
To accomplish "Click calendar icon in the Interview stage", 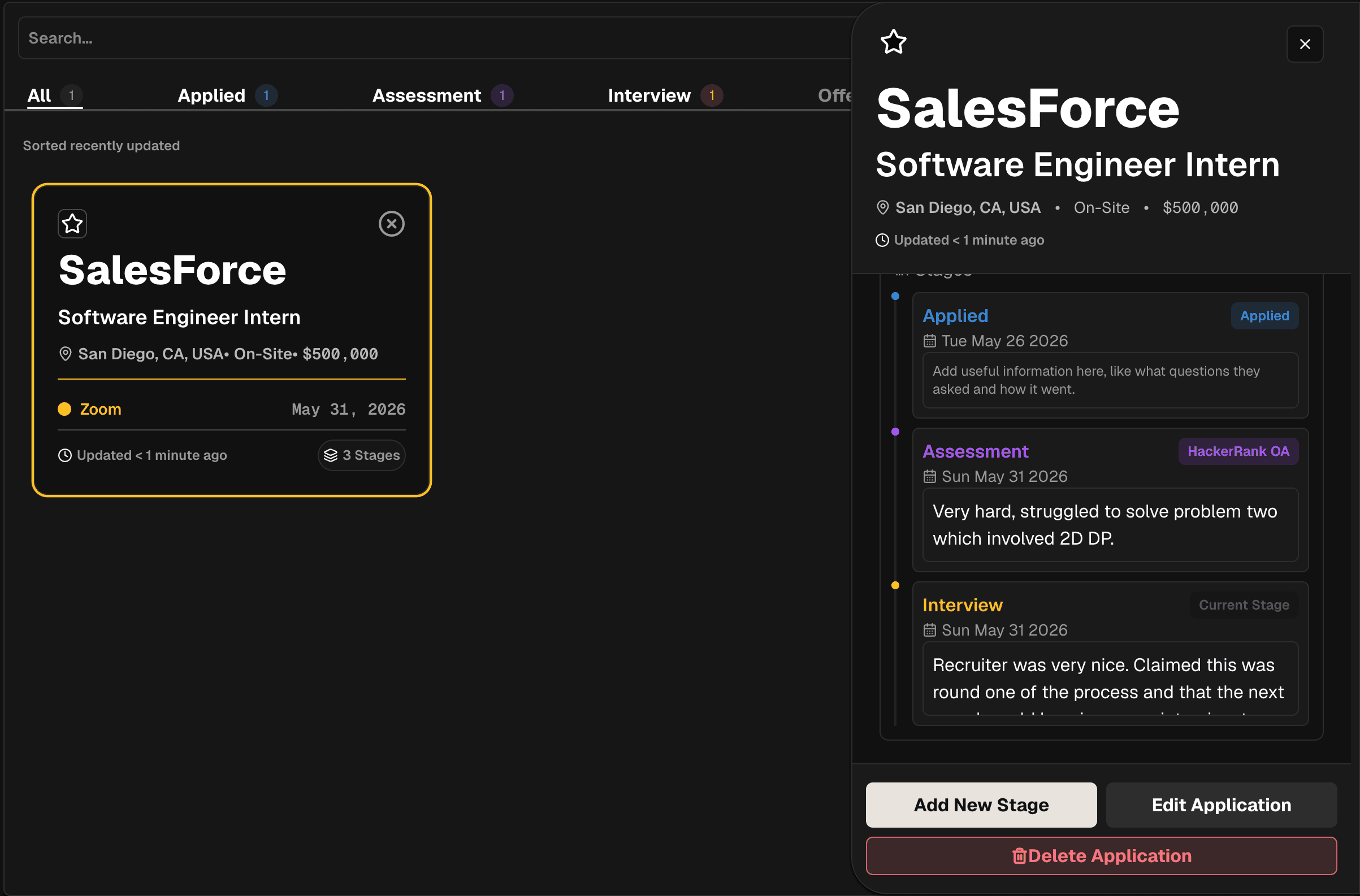I will click(930, 630).
